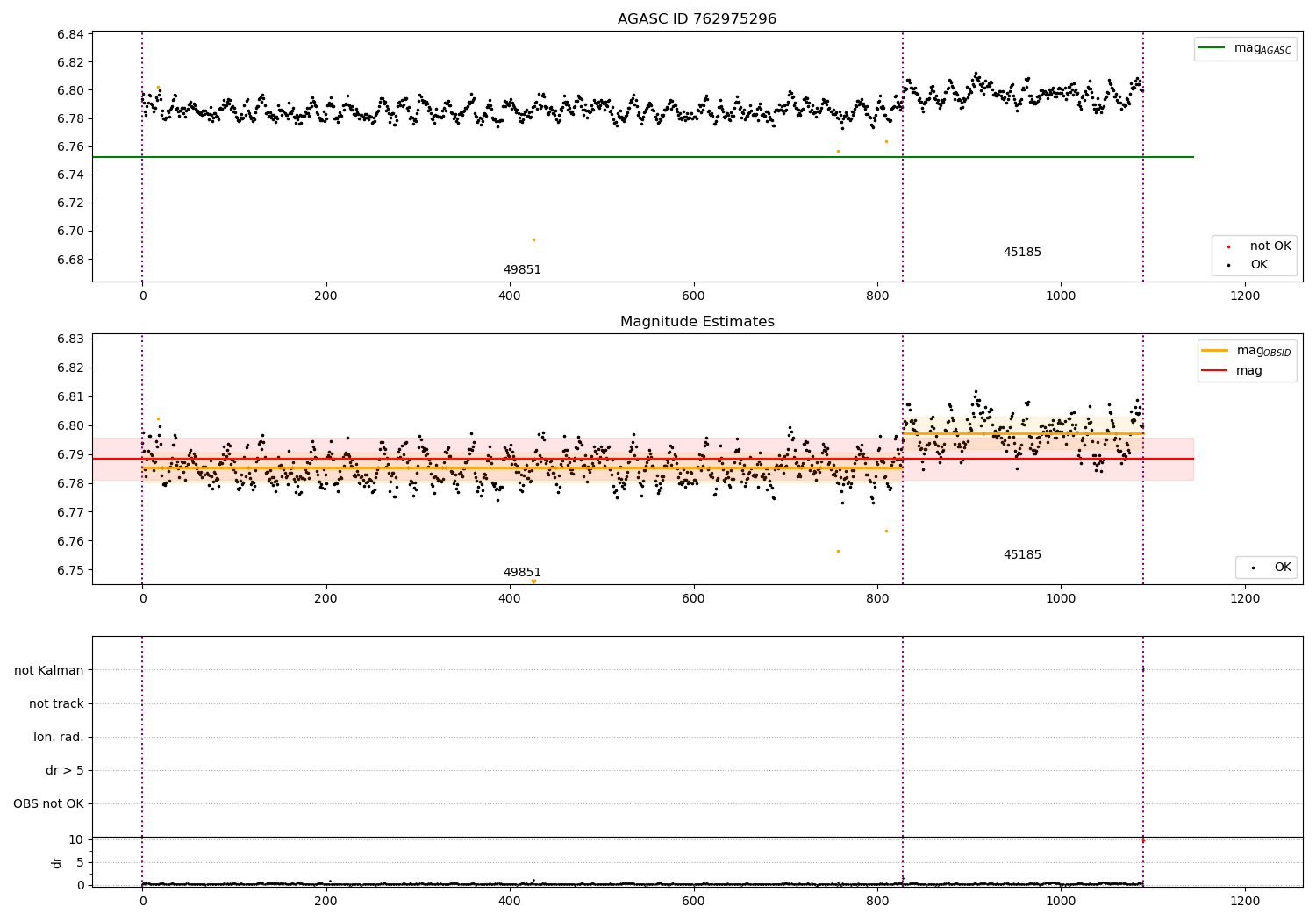The image size is (1316, 921).
Task: Click the orange outlier point near 6.69 in top plot
Action: pos(533,239)
